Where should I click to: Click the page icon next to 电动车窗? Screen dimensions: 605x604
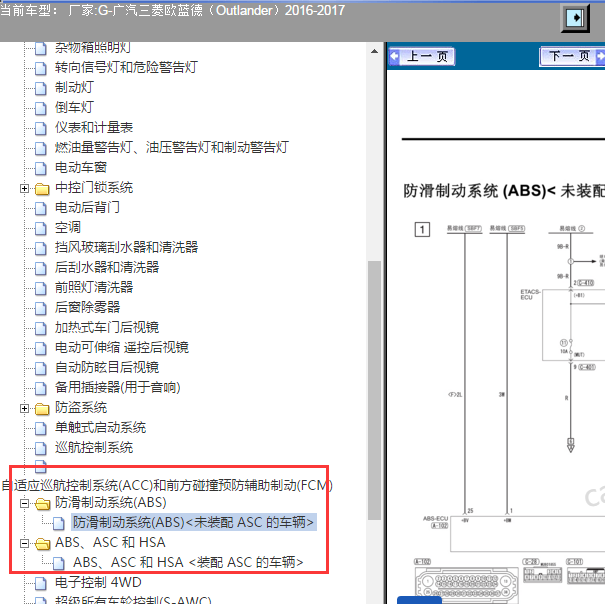[x=41, y=168]
